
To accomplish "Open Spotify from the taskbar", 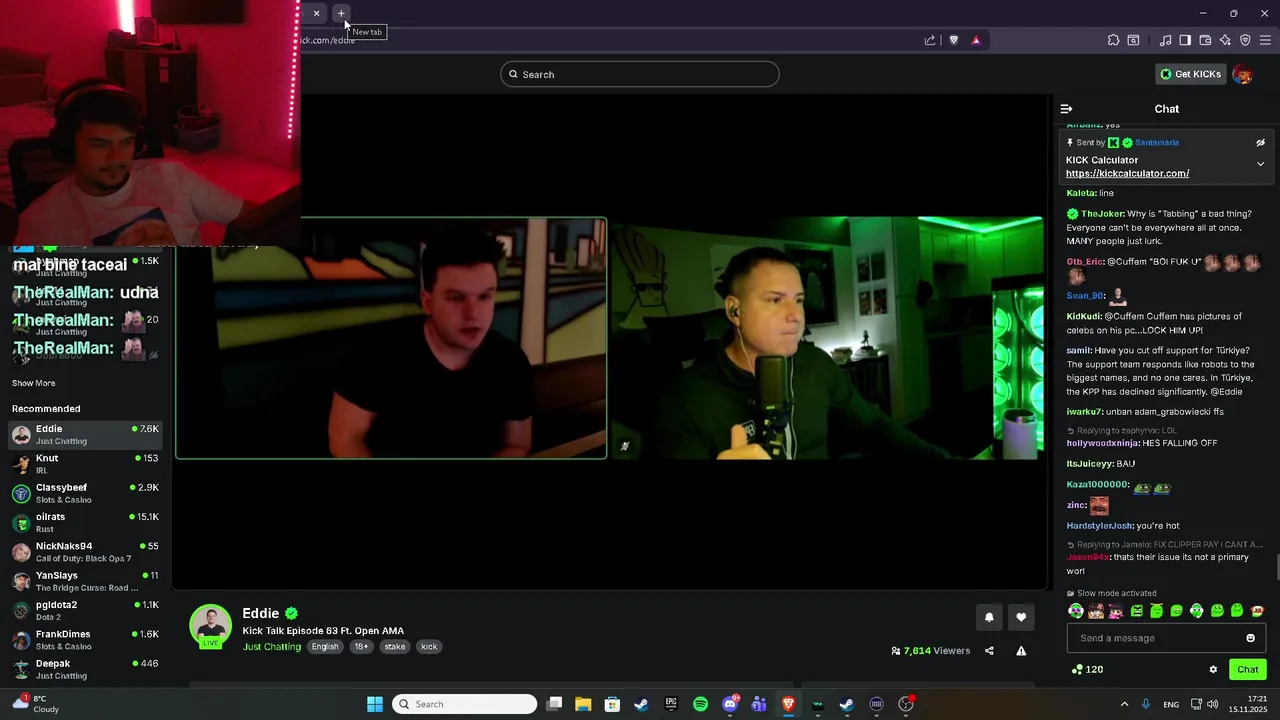I will [700, 704].
